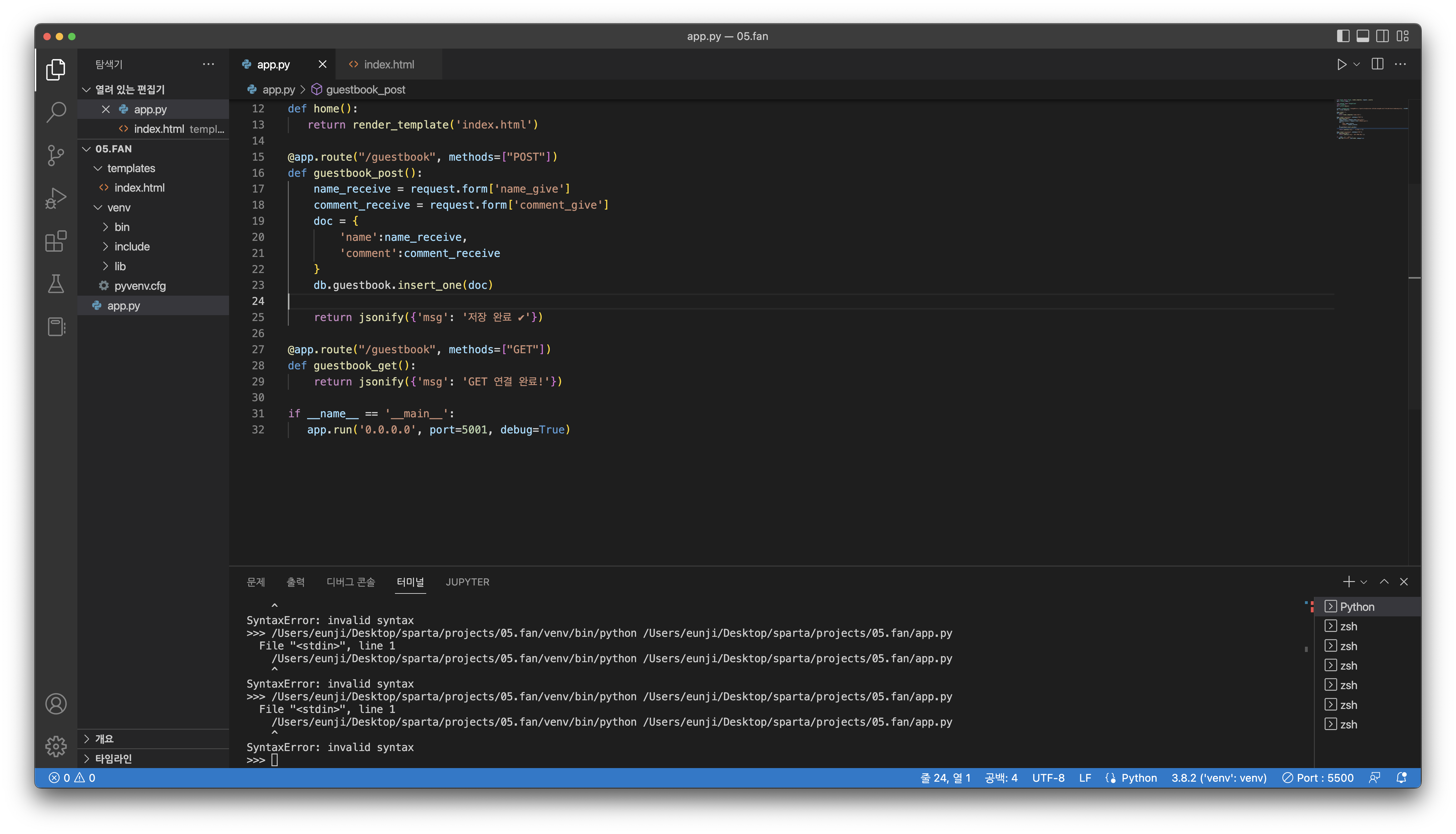Open the notebook icon view in activity bar
The image size is (1456, 834).
click(55, 327)
